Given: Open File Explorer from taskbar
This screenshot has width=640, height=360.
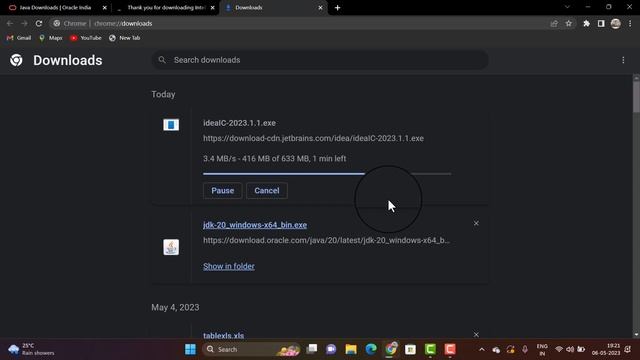Looking at the screenshot, I should pyautogui.click(x=351, y=349).
